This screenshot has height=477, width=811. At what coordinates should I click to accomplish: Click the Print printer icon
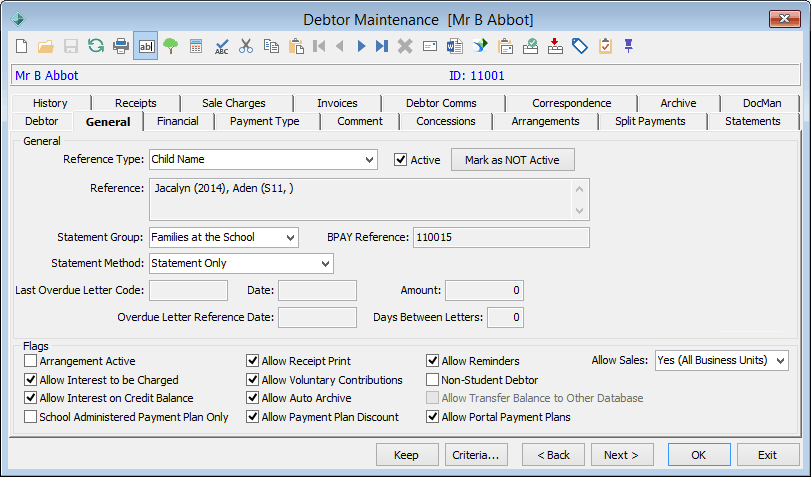click(x=121, y=46)
